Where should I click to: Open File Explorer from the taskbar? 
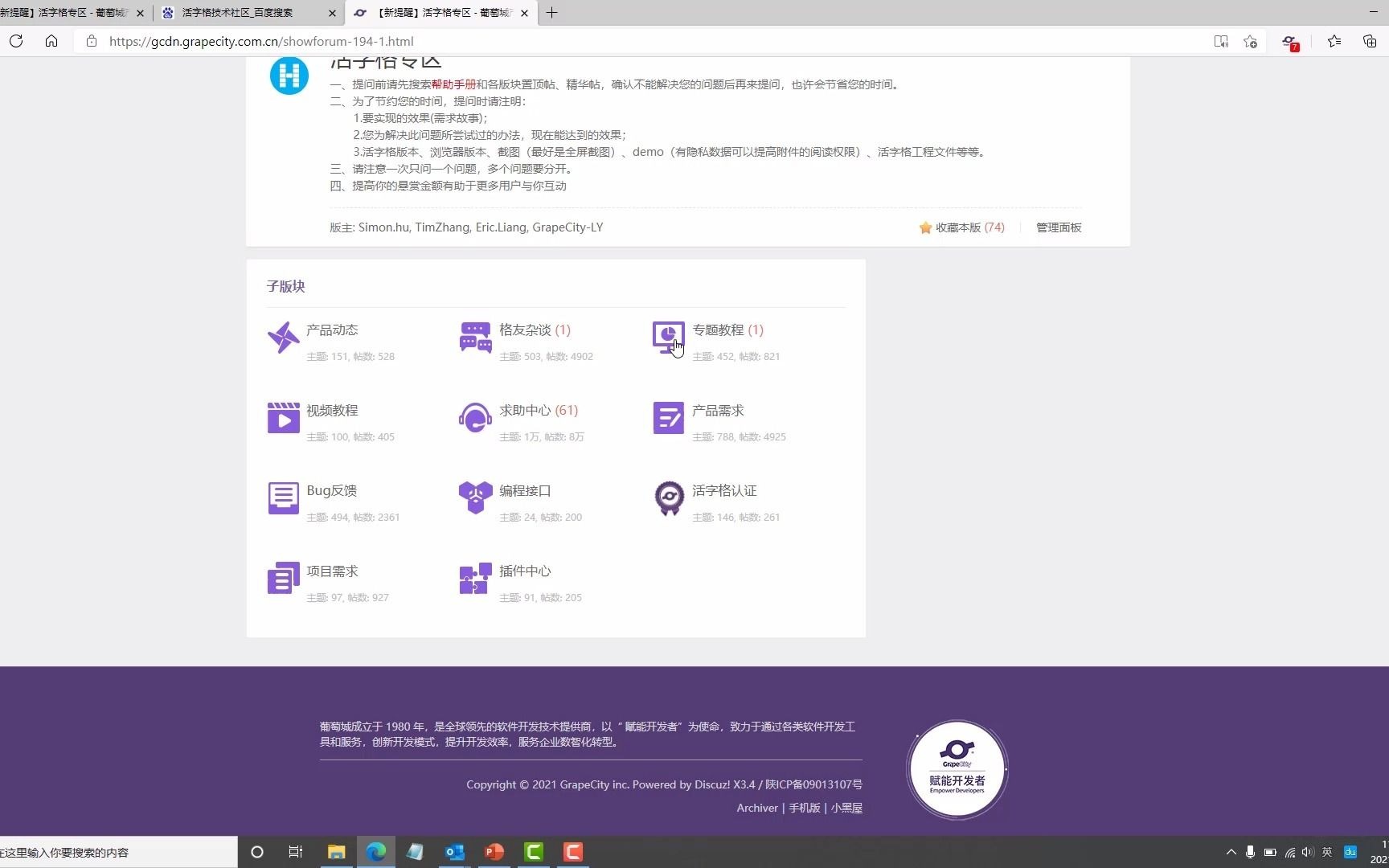[336, 852]
